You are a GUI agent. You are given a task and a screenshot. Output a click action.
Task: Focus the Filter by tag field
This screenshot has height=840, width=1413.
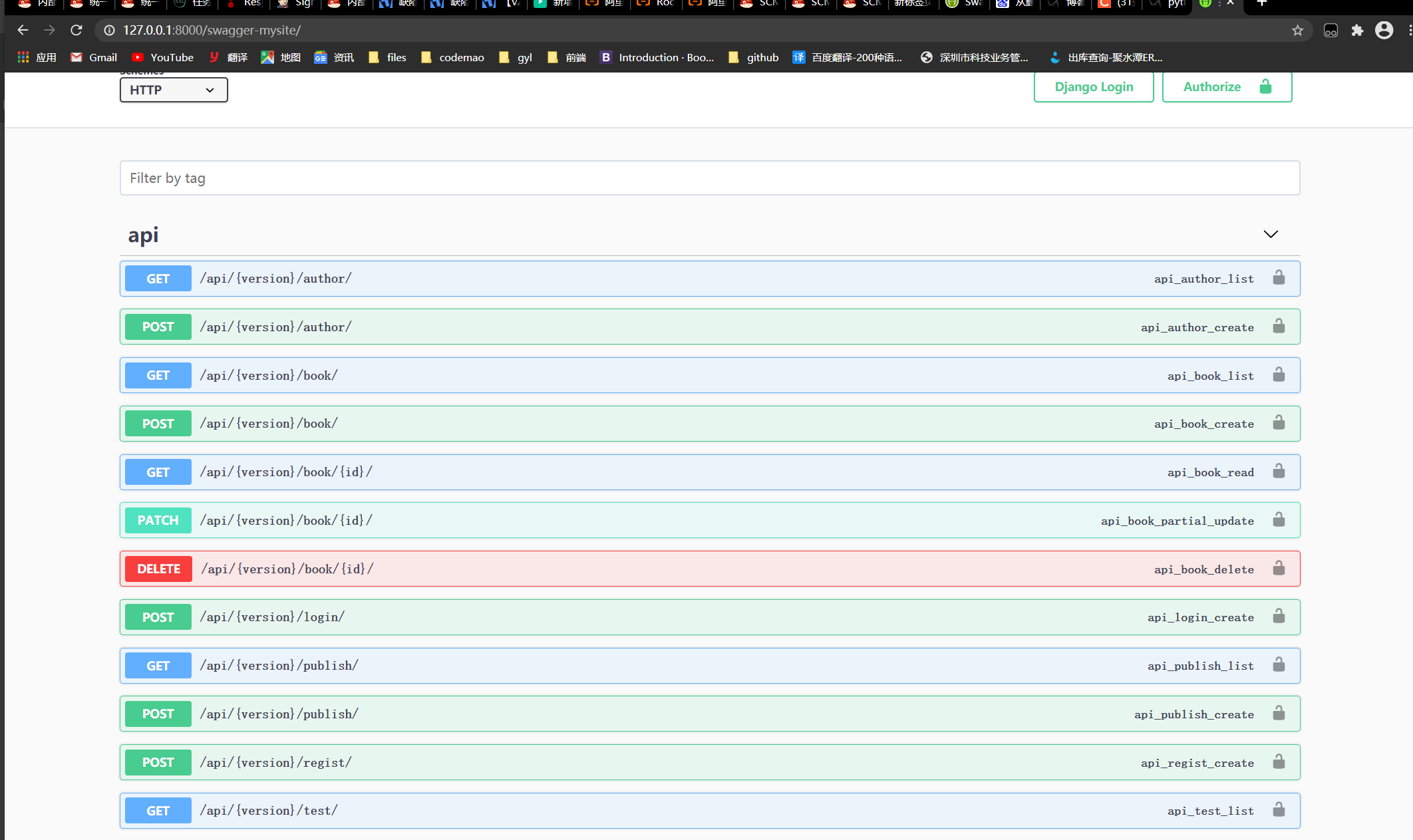pos(709,178)
